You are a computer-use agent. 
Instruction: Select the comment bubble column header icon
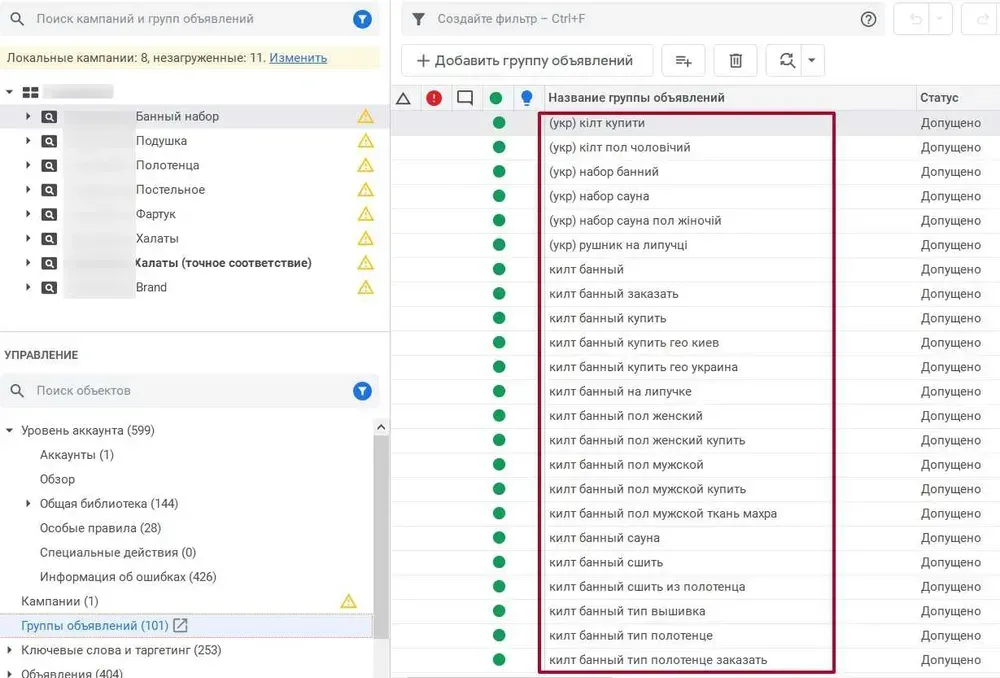coord(464,97)
